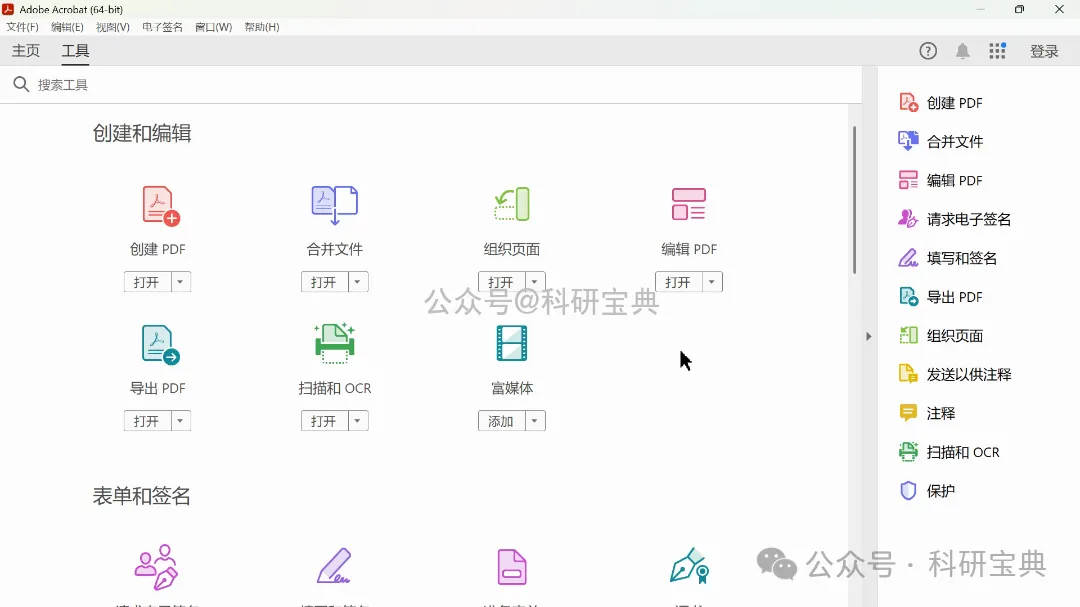The height and width of the screenshot is (607, 1080).
Task: Click the Export PDF (导出 PDF) icon in main grid
Action: tap(160, 344)
